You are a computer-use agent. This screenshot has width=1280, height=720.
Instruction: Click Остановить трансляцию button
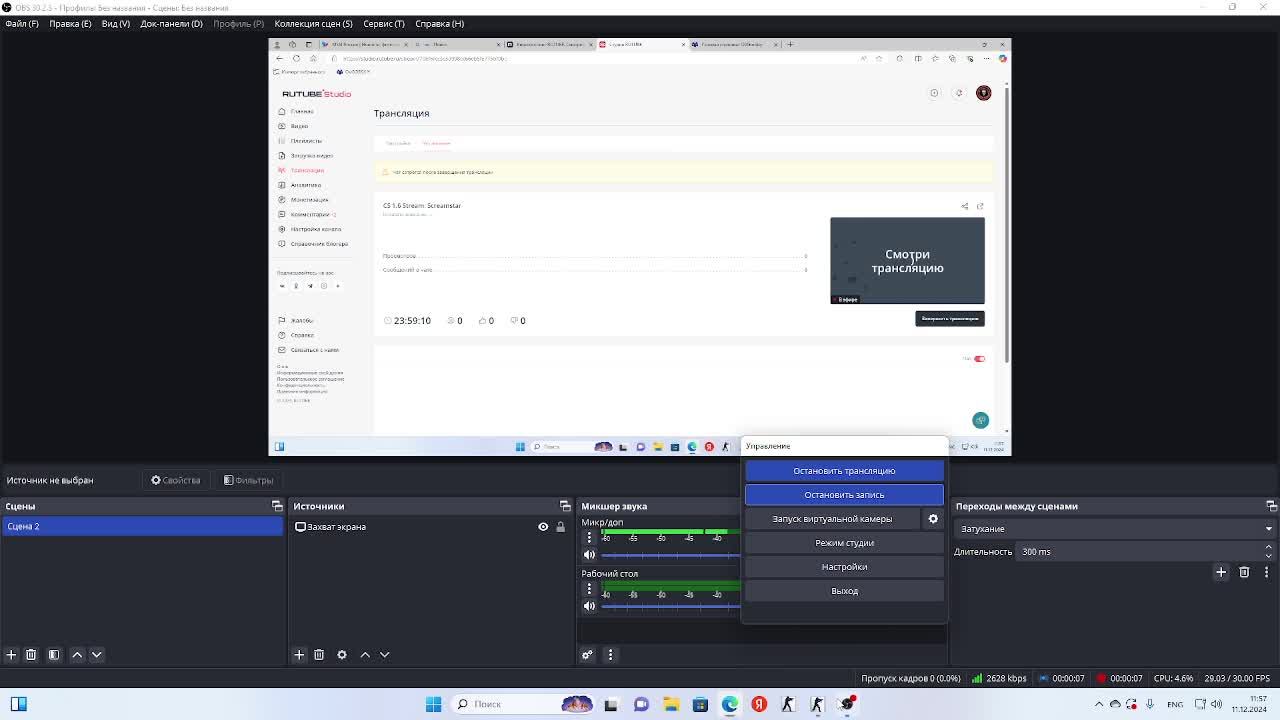pos(844,471)
